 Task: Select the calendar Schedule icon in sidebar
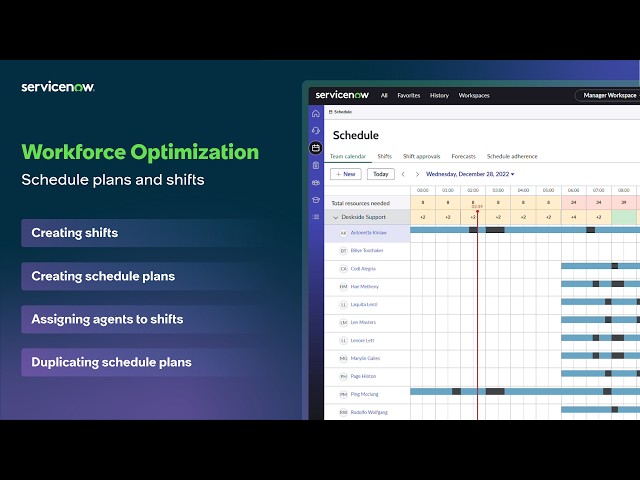(x=316, y=148)
